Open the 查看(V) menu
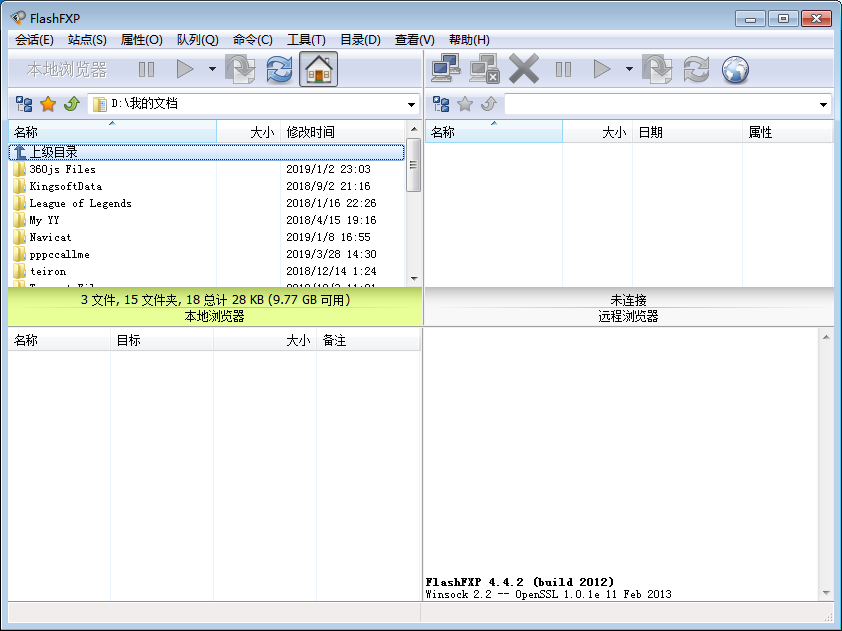Viewport: 842px width, 631px height. click(x=415, y=40)
